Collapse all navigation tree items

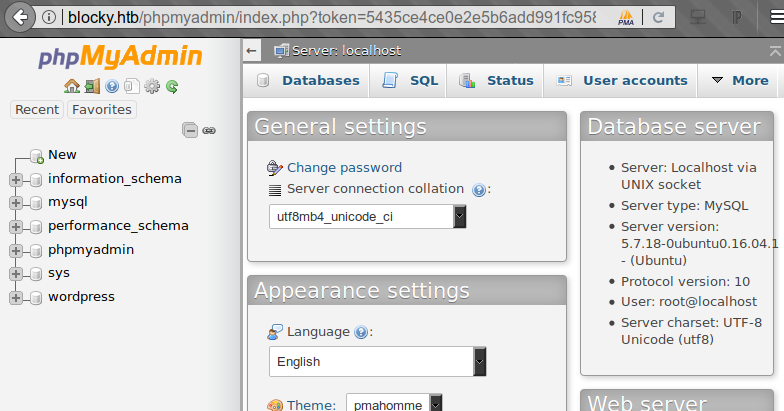click(x=190, y=130)
